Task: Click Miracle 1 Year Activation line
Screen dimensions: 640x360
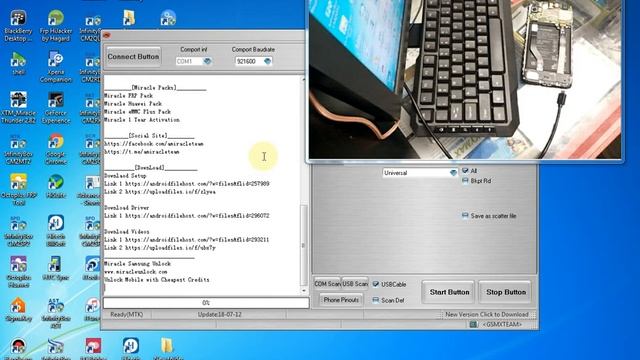Action: pos(142,120)
